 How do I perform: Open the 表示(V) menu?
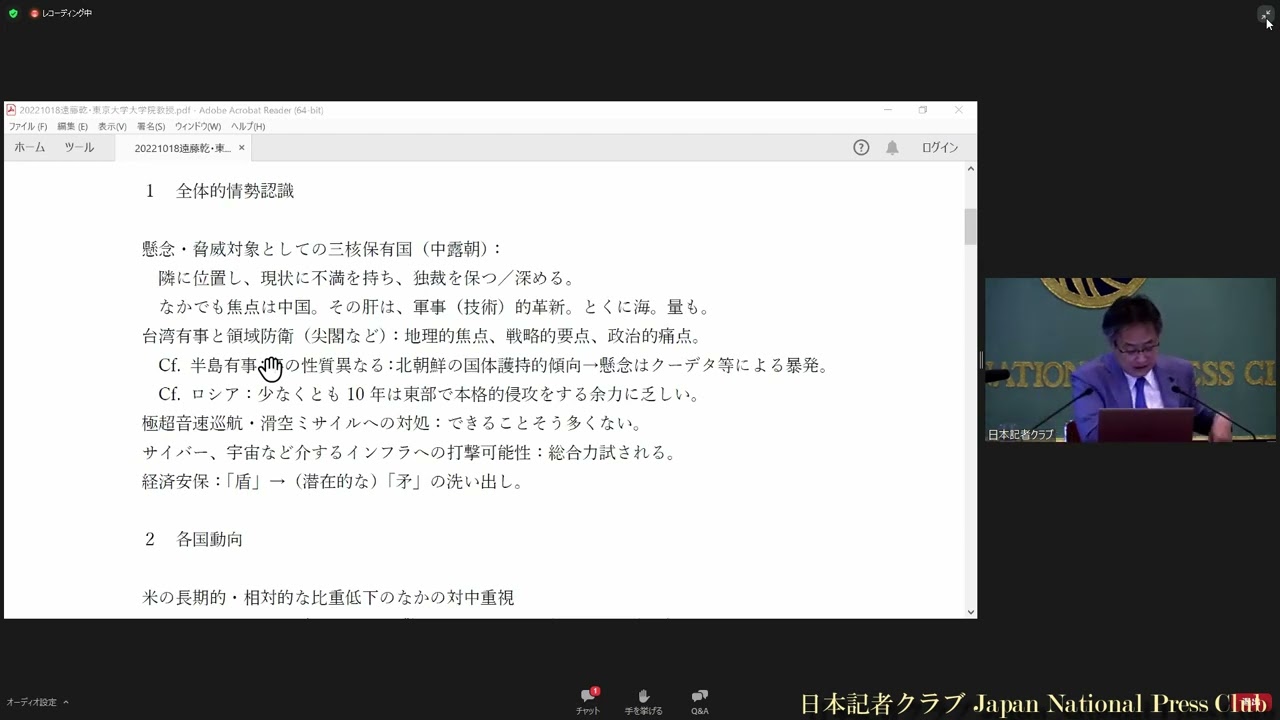tap(112, 127)
